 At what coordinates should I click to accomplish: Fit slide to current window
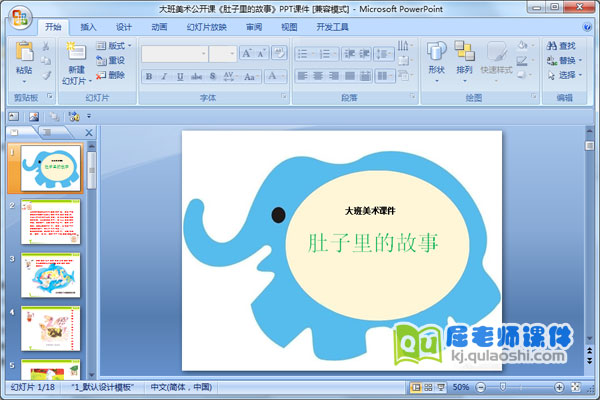coord(576,387)
